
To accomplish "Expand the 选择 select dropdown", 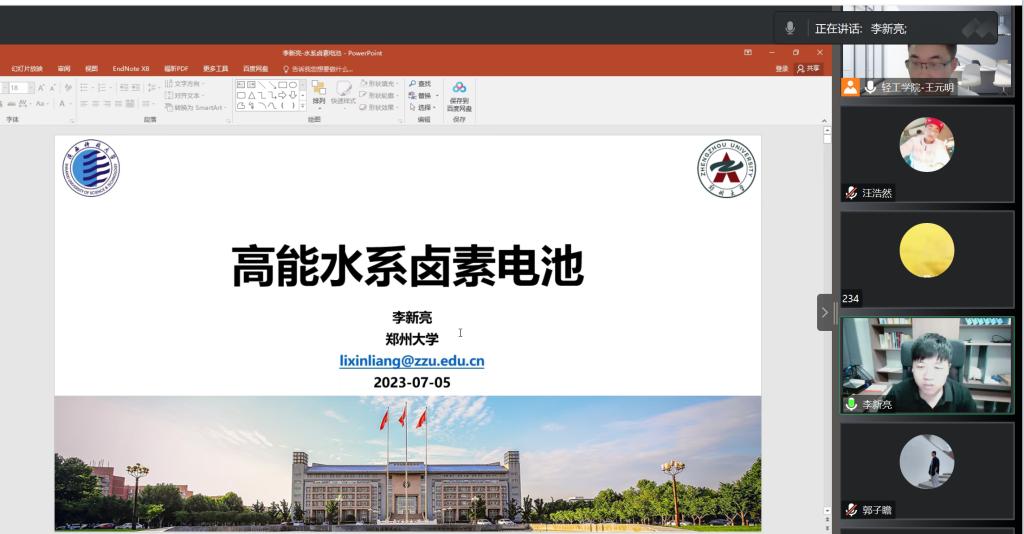I will [x=435, y=107].
